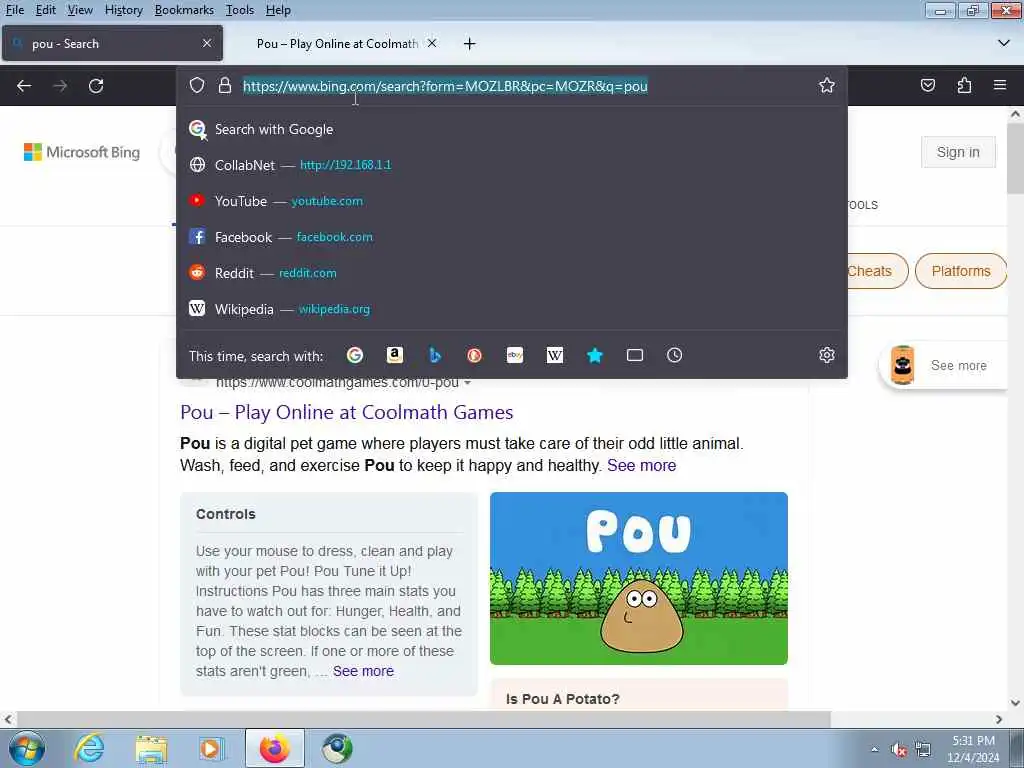Open Windows Explorer folder on taskbar
This screenshot has height=768, width=1024.
(x=151, y=749)
